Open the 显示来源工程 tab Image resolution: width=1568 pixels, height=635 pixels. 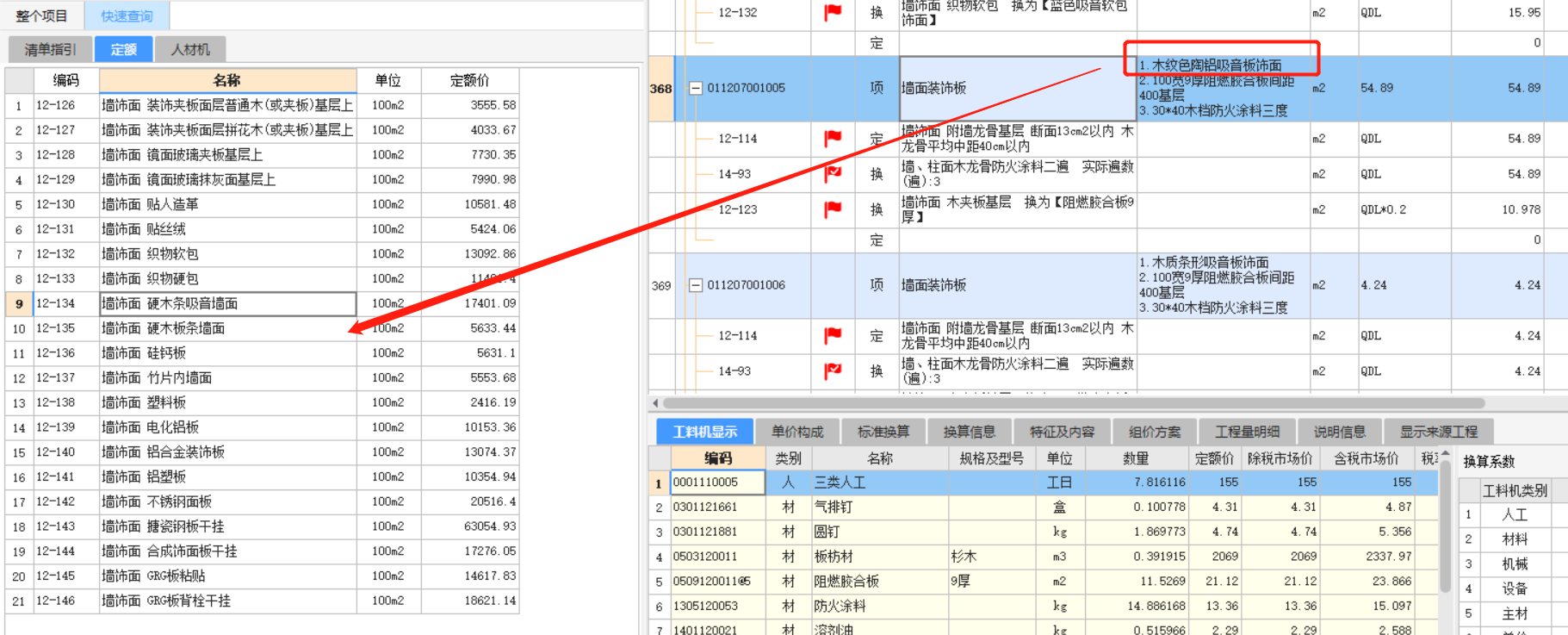1438,431
